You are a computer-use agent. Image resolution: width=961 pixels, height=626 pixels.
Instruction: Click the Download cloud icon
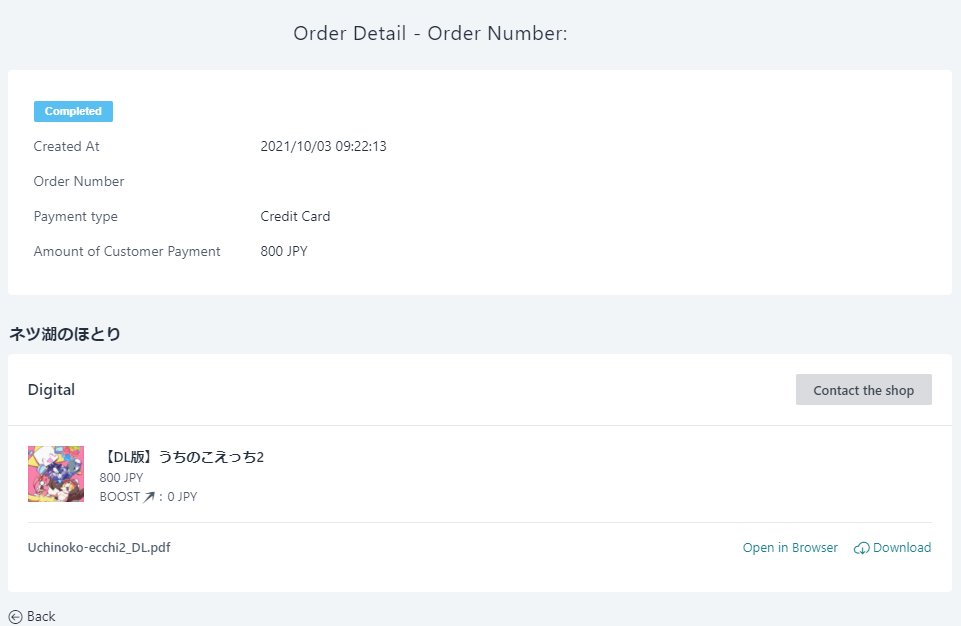861,548
